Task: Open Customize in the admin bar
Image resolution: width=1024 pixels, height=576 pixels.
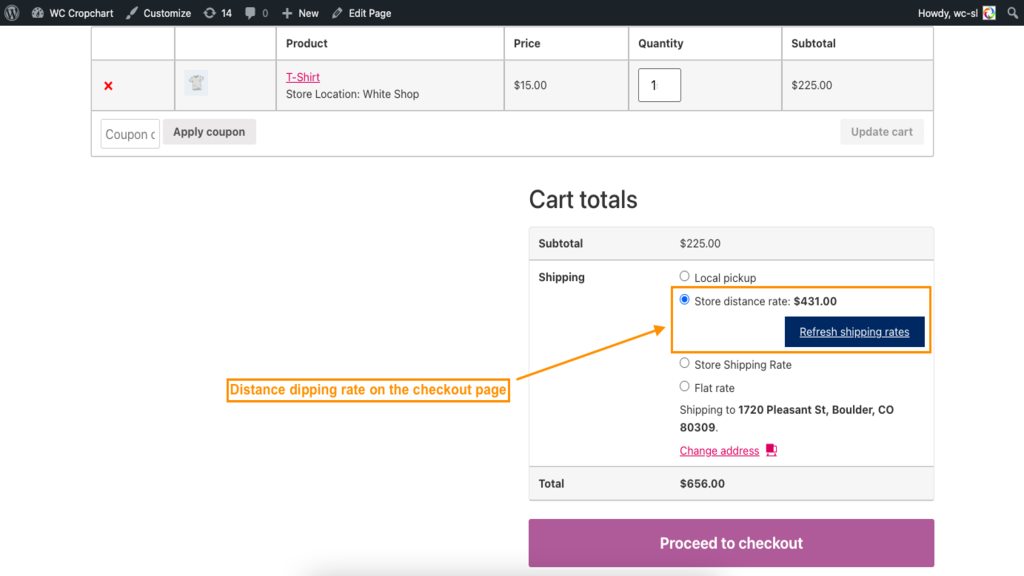Action: (159, 13)
